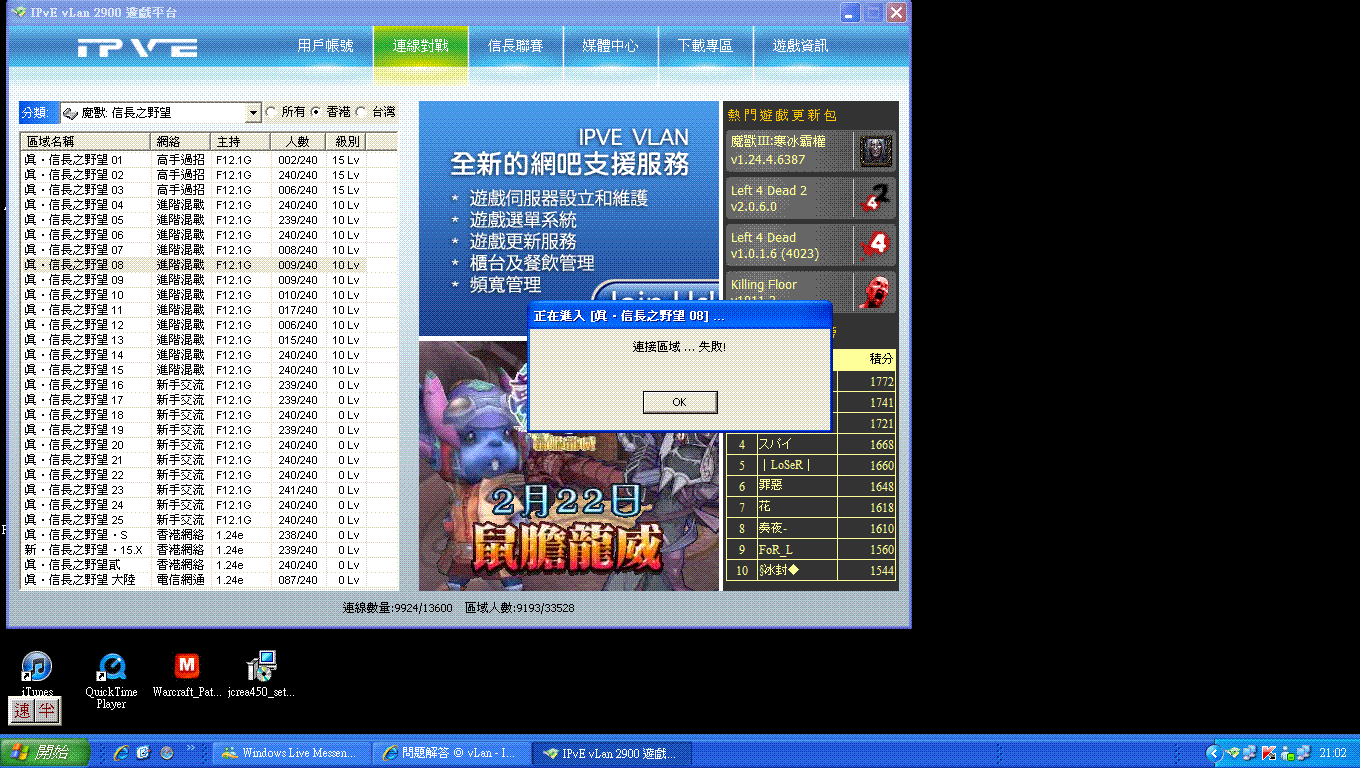Click the 開始 Start button
This screenshot has height=768, width=1360.
click(x=45, y=753)
